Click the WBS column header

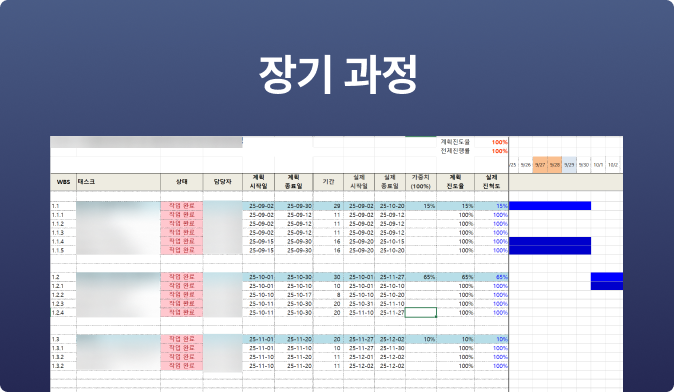pyautogui.click(x=63, y=182)
